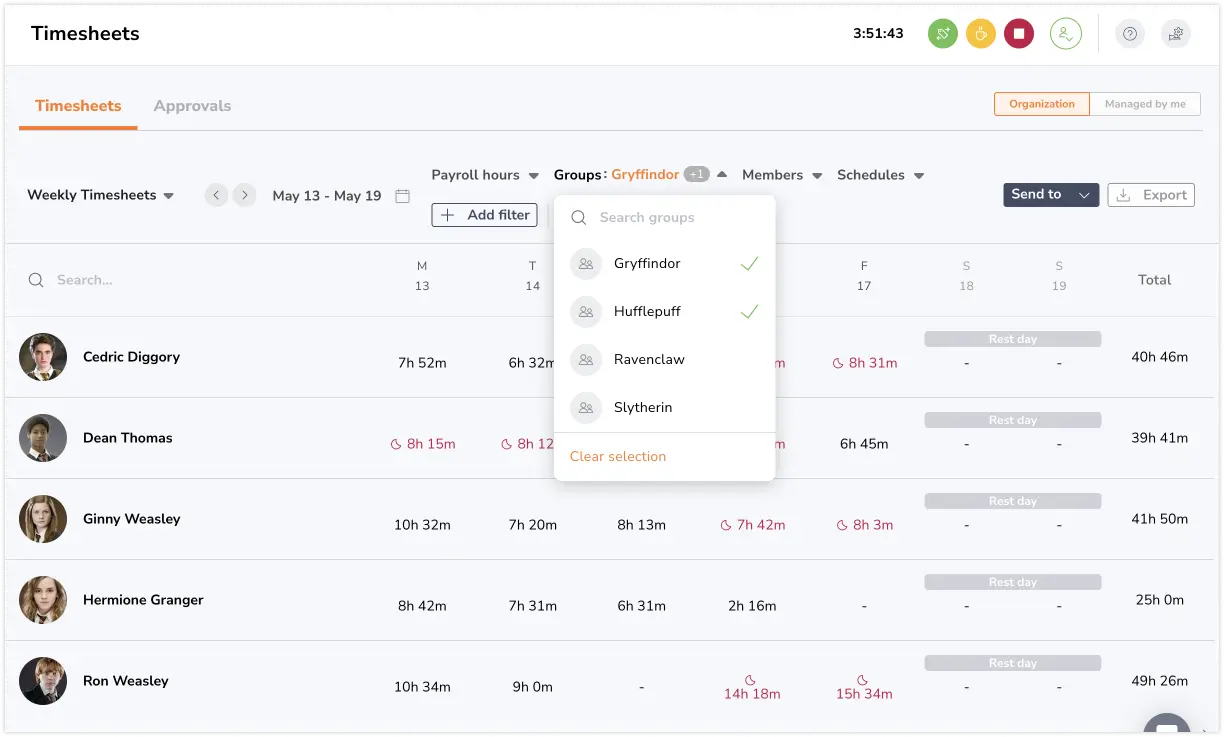Switch view to Managed by me
Viewport: 1224px width, 737px height.
click(1145, 103)
